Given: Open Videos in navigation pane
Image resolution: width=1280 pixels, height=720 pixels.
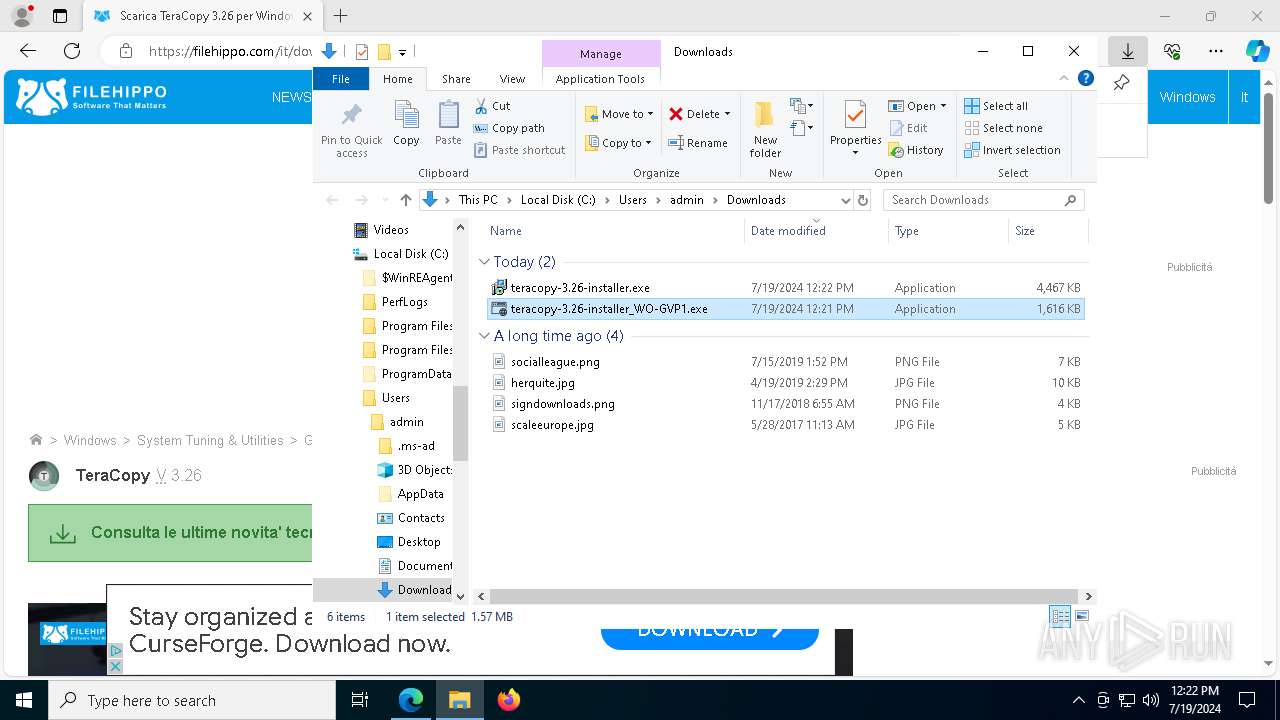Looking at the screenshot, I should pos(390,230).
